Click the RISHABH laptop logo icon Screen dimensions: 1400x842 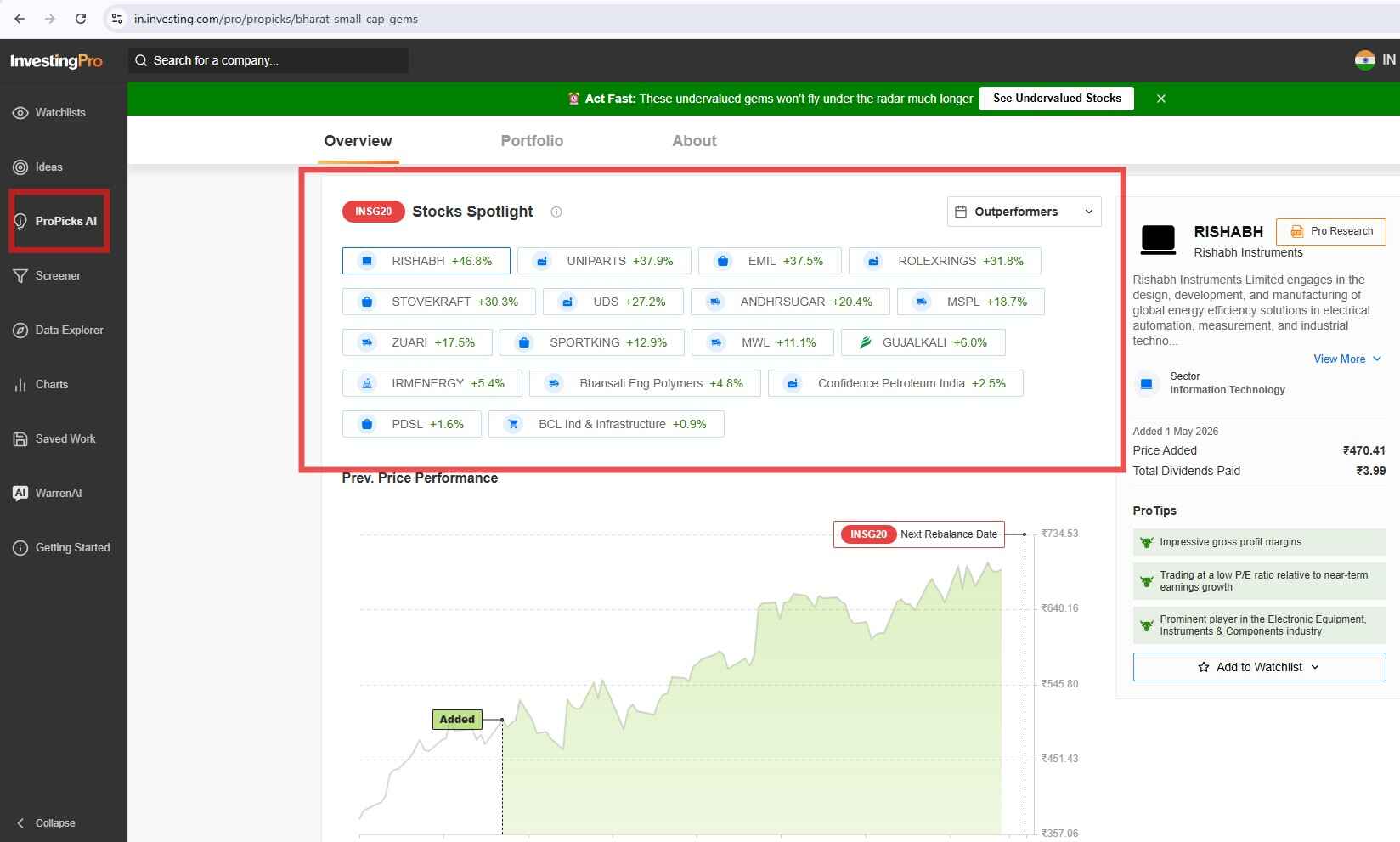click(1157, 240)
